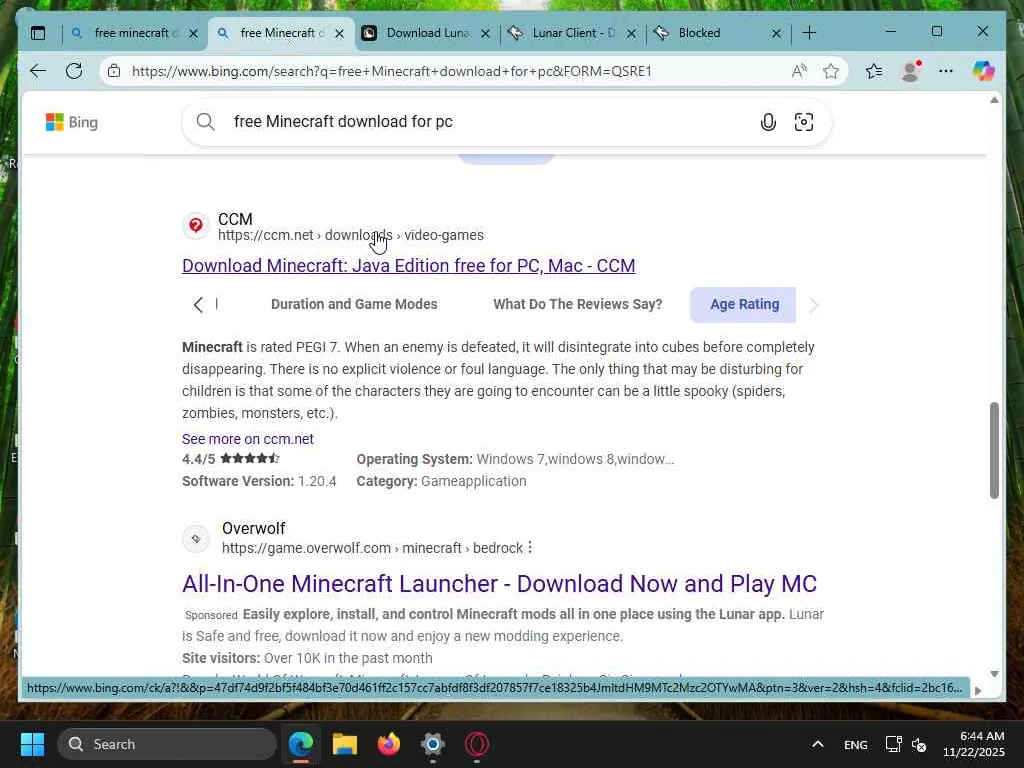
Task: Close the Download Lunar tab
Action: coord(485,33)
